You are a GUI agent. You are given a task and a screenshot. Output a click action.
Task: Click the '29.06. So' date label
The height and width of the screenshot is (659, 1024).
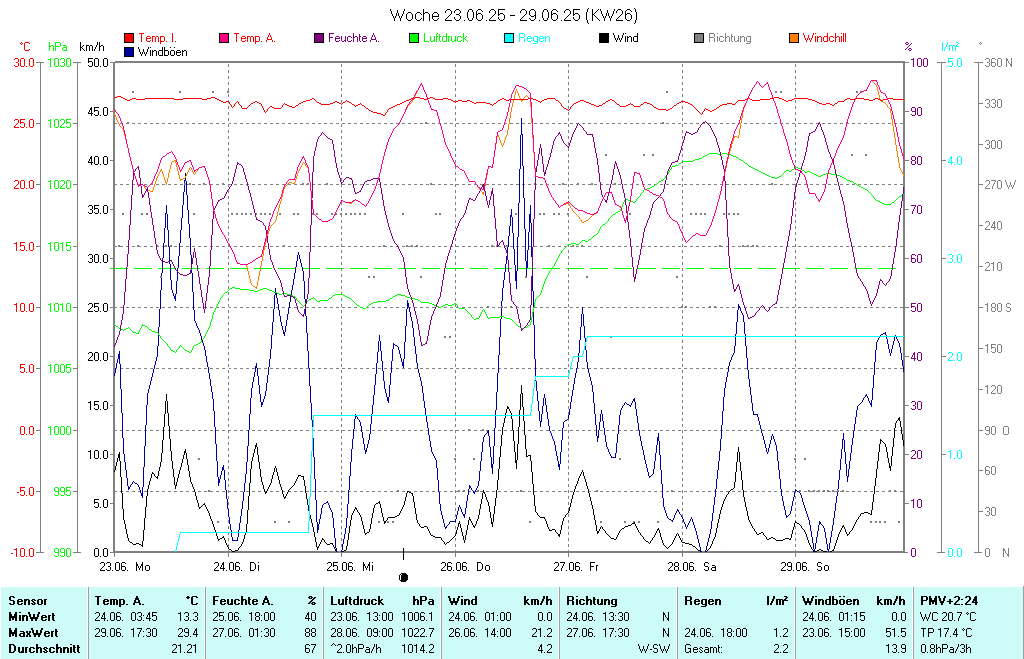point(805,567)
